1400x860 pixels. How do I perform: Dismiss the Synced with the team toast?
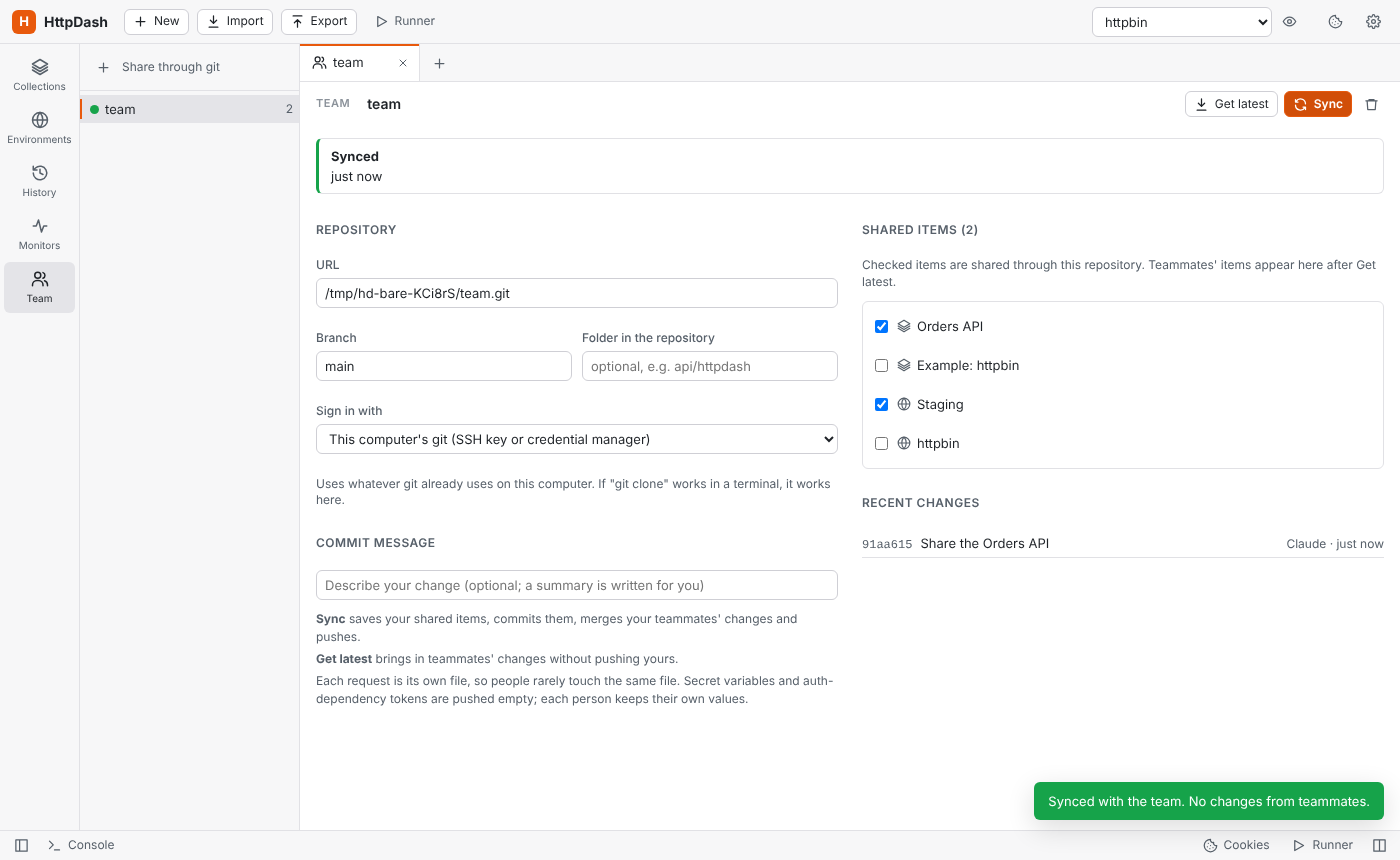(1209, 801)
